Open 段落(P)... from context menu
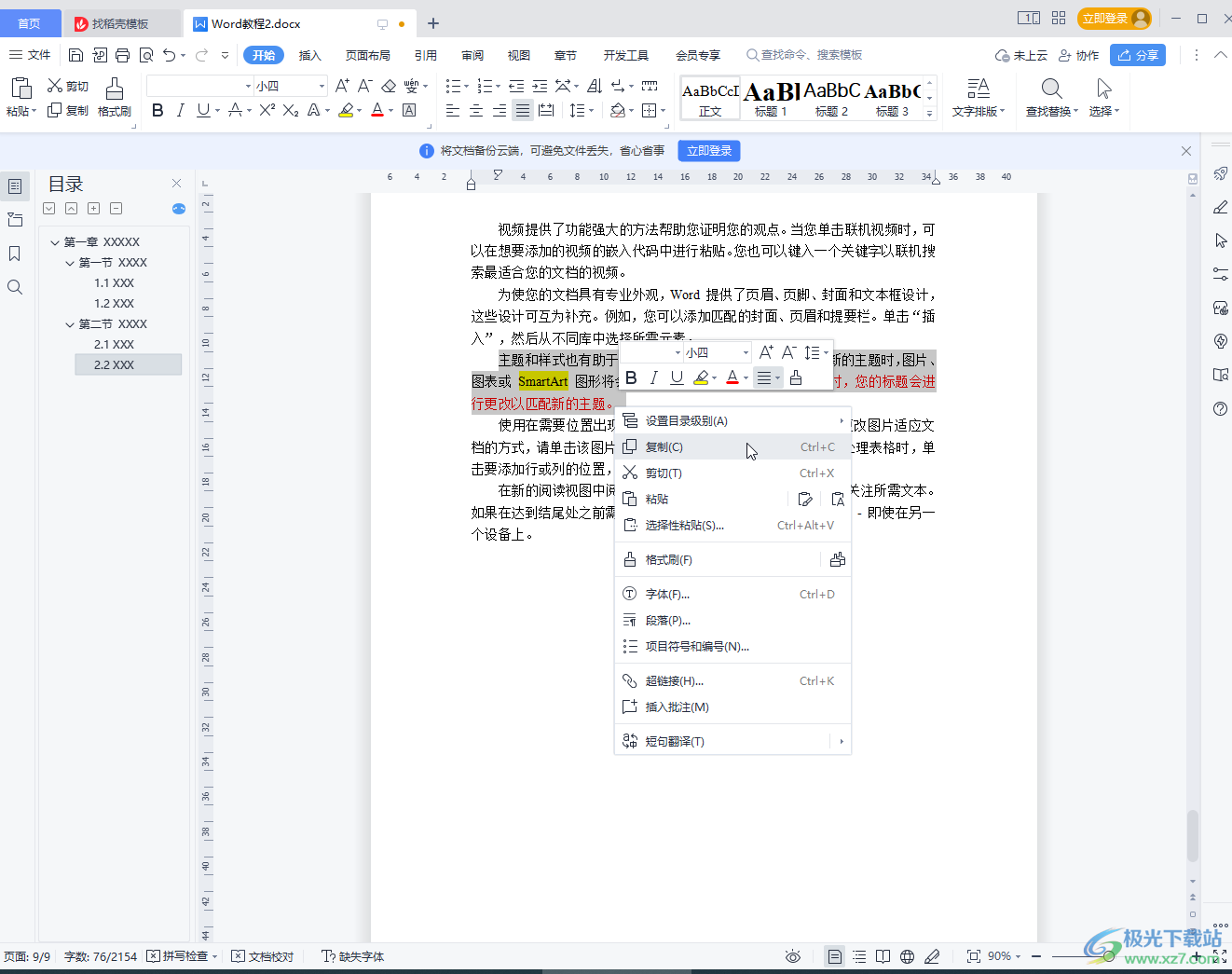Viewport: 1232px width, 974px height. [x=732, y=621]
